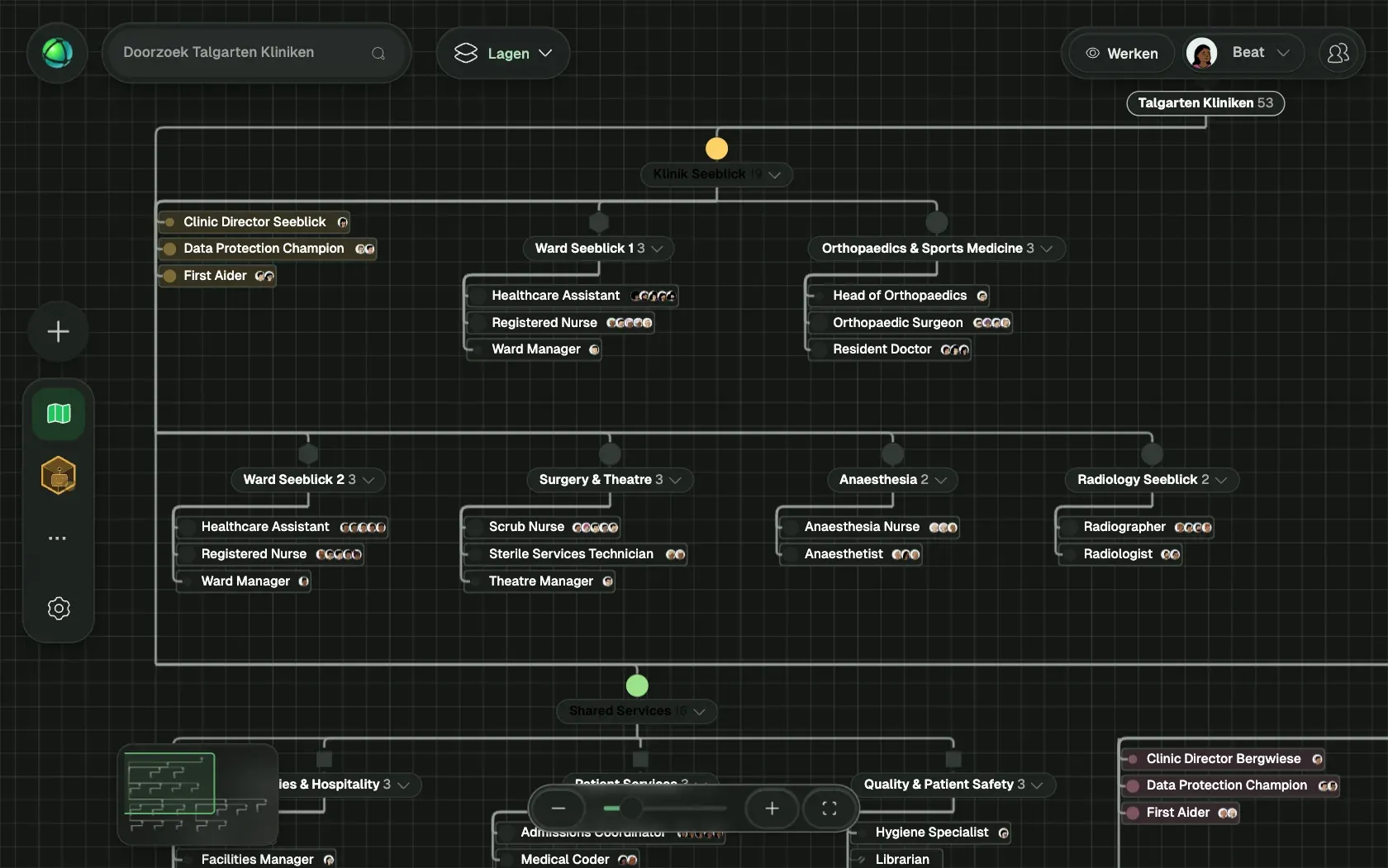This screenshot has height=868, width=1388.
Task: Select Head of Orthopaedics role
Action: [899, 296]
